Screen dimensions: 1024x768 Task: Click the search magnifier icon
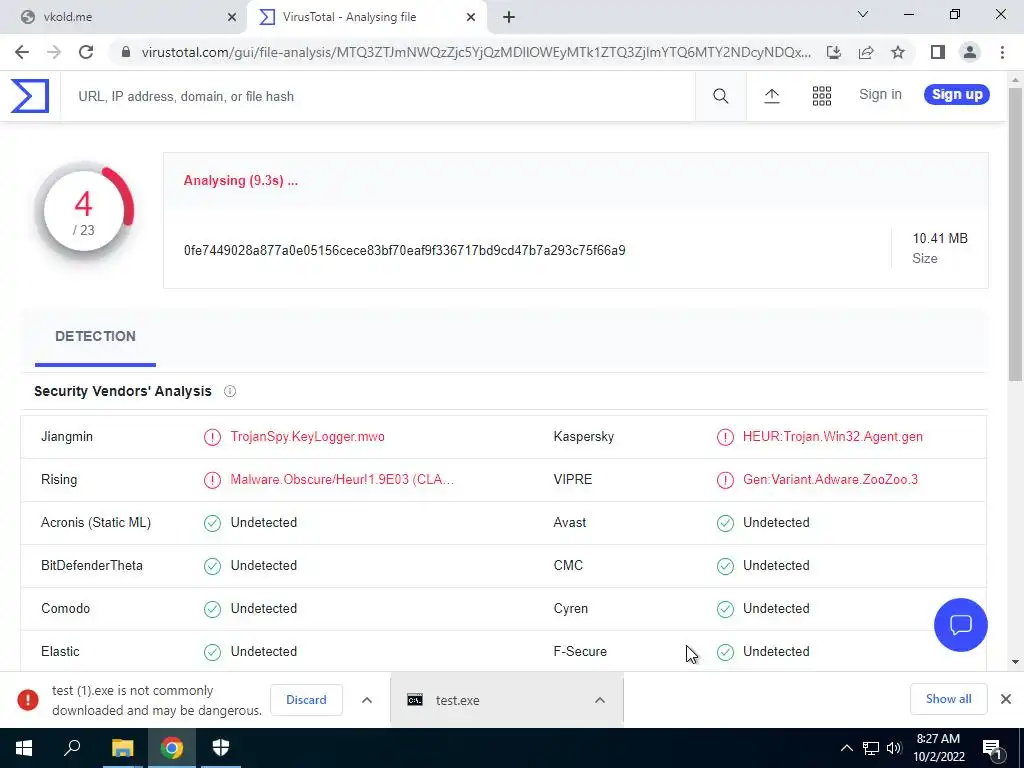[720, 96]
